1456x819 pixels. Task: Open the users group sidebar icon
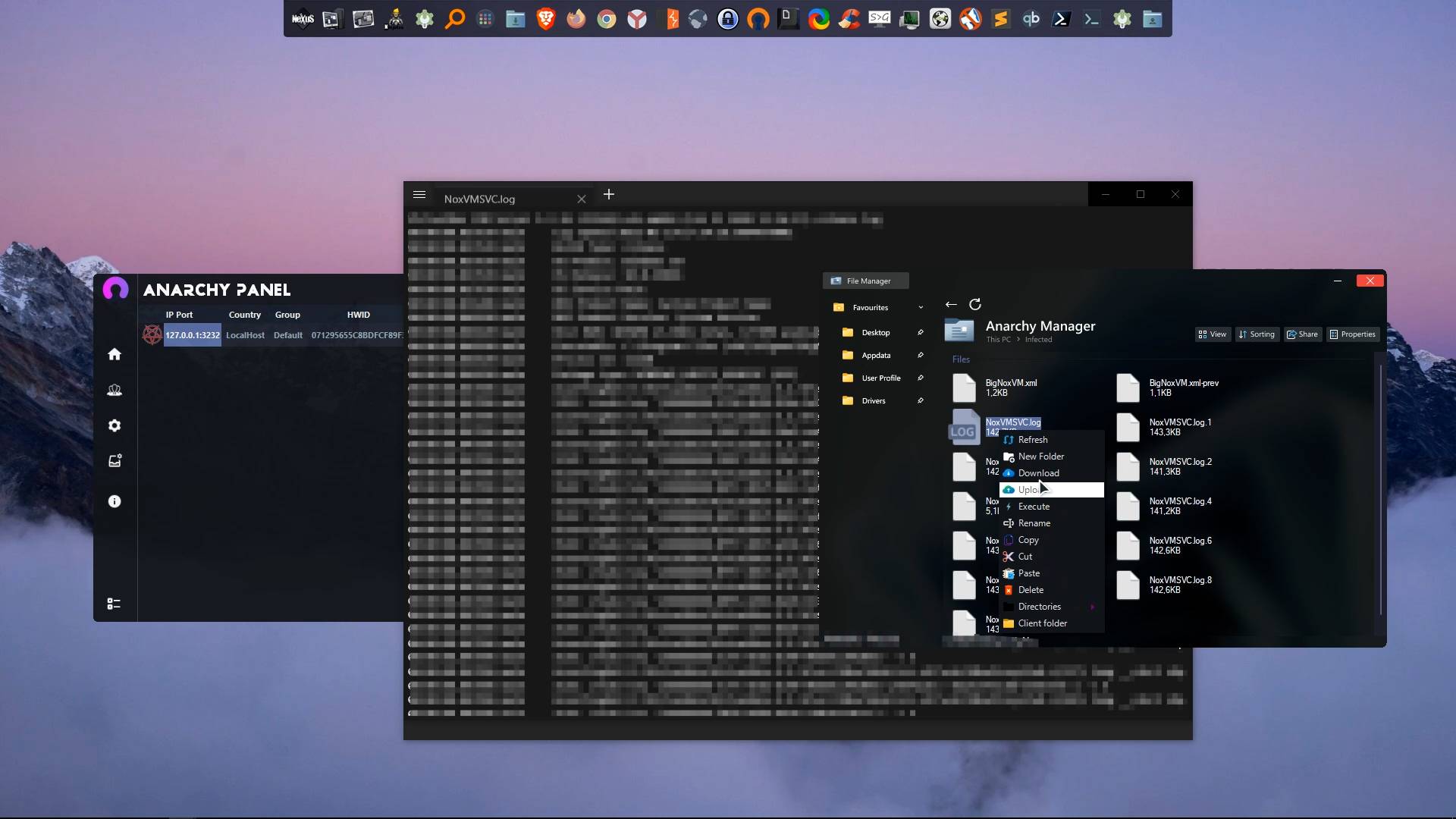(115, 390)
